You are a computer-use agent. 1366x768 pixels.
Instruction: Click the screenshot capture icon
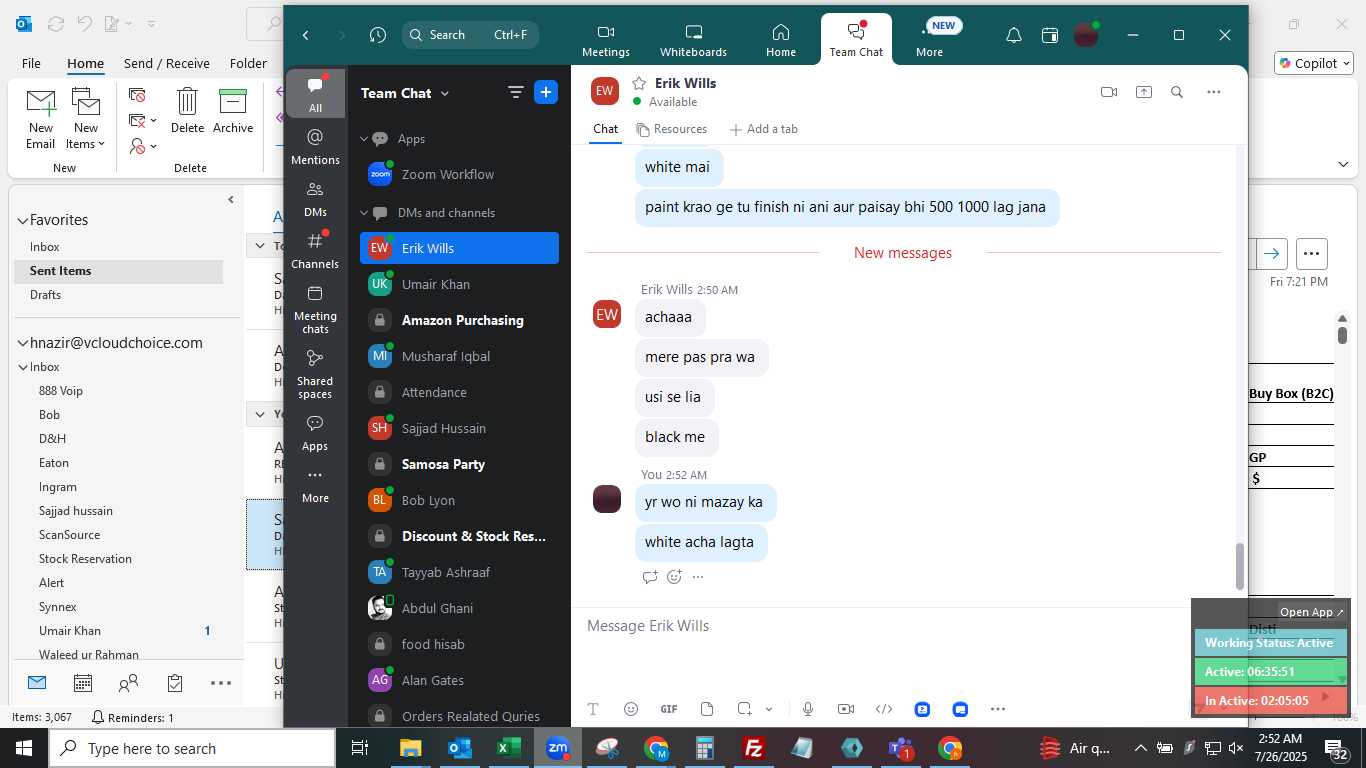point(744,709)
